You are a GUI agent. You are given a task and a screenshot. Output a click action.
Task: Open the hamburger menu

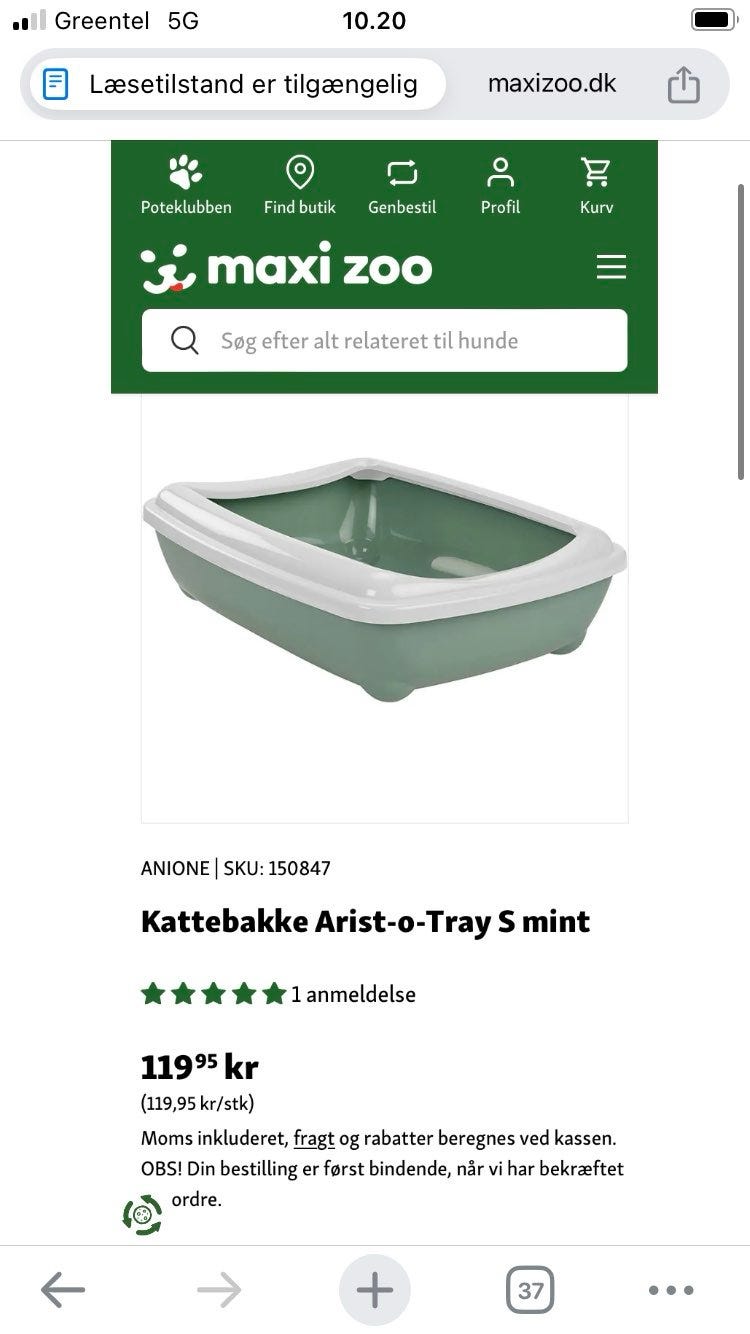610,267
